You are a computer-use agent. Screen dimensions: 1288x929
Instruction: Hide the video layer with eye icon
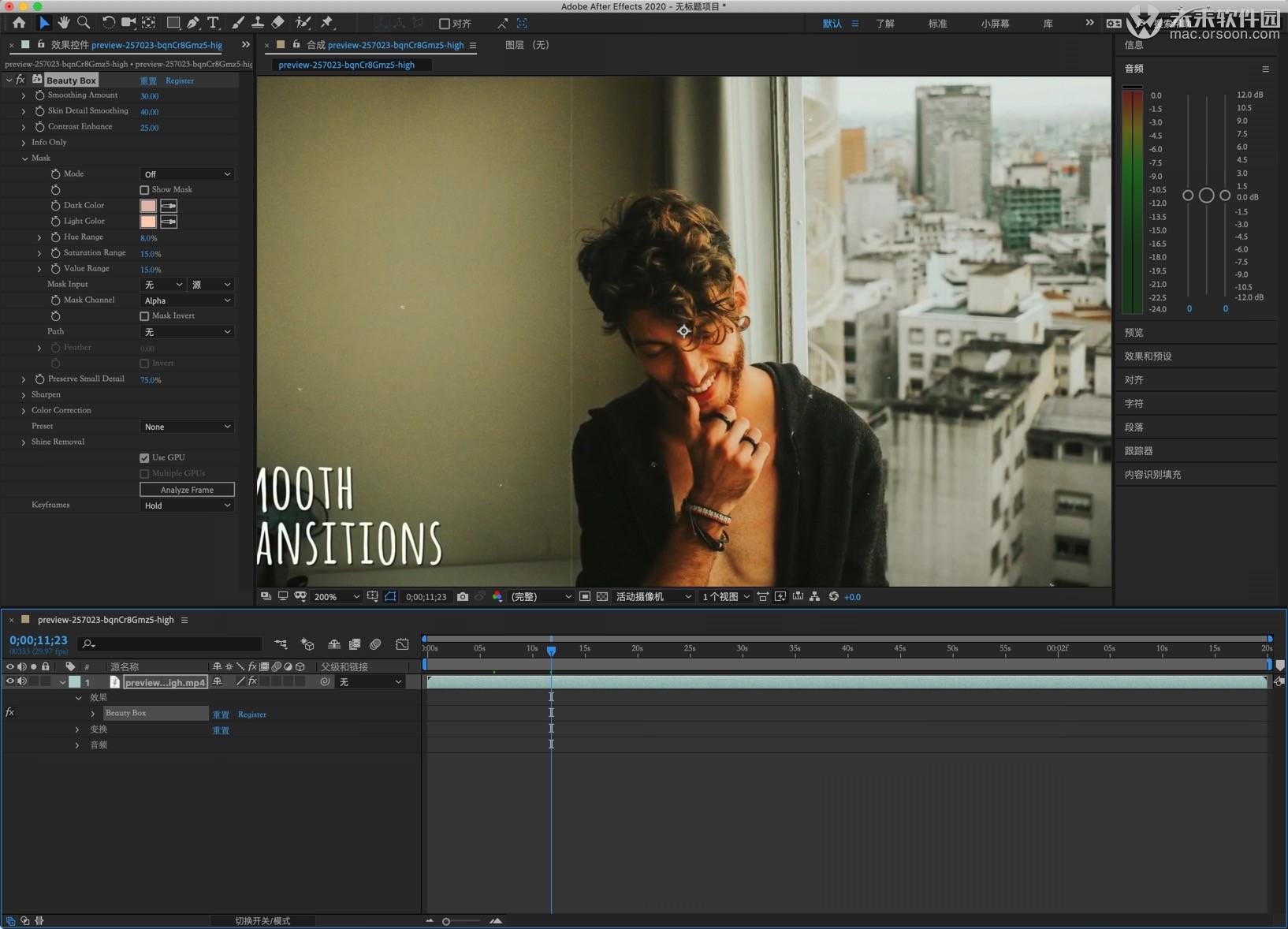[x=10, y=682]
